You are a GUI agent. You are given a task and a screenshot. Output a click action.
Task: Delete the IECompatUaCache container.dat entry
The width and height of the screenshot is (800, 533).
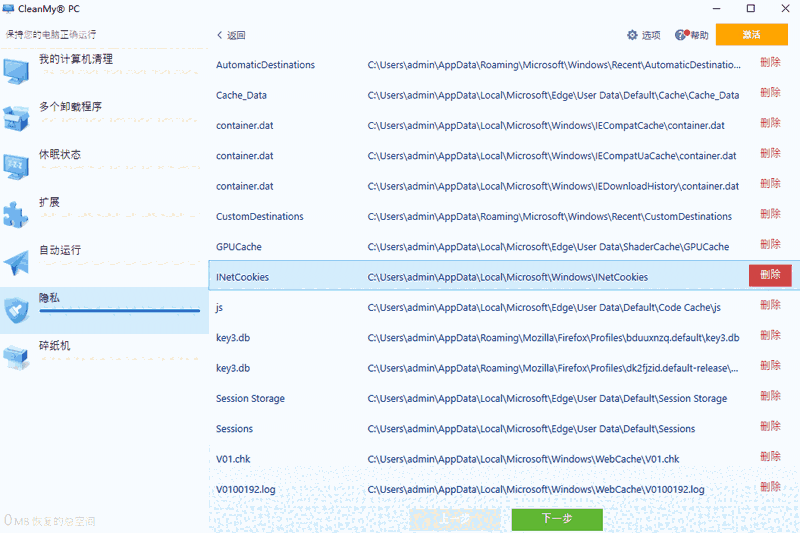770,153
